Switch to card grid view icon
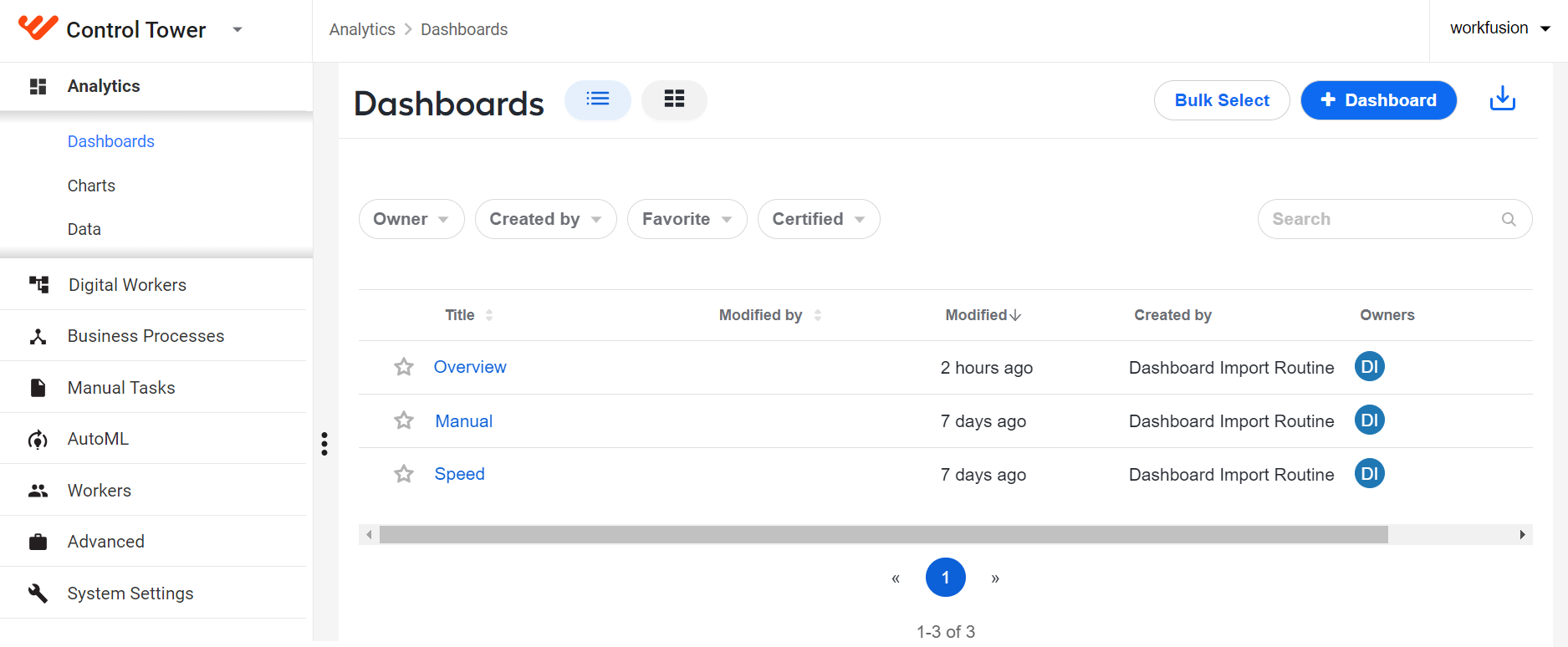The image size is (1568, 647). click(x=674, y=99)
